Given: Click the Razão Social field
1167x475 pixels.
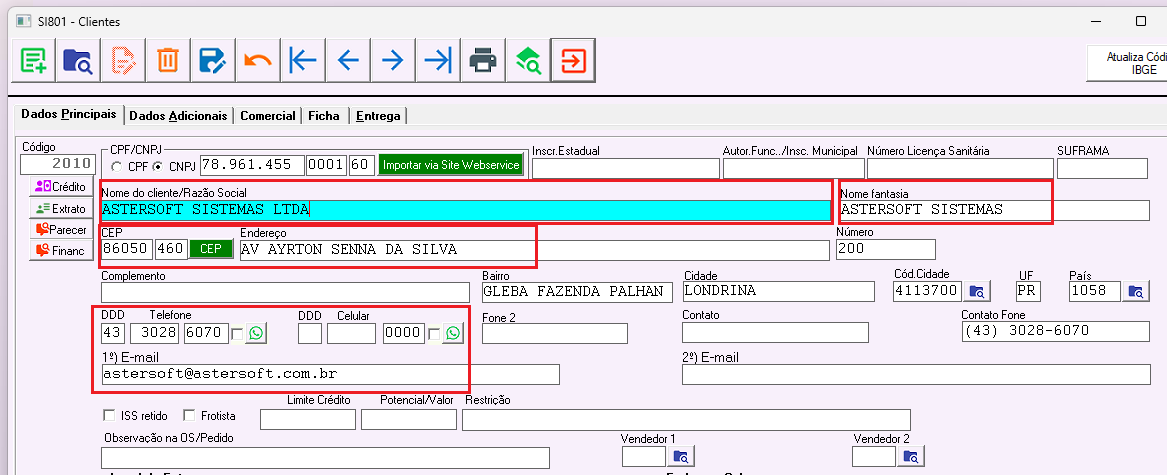Looking at the screenshot, I should [x=467, y=210].
